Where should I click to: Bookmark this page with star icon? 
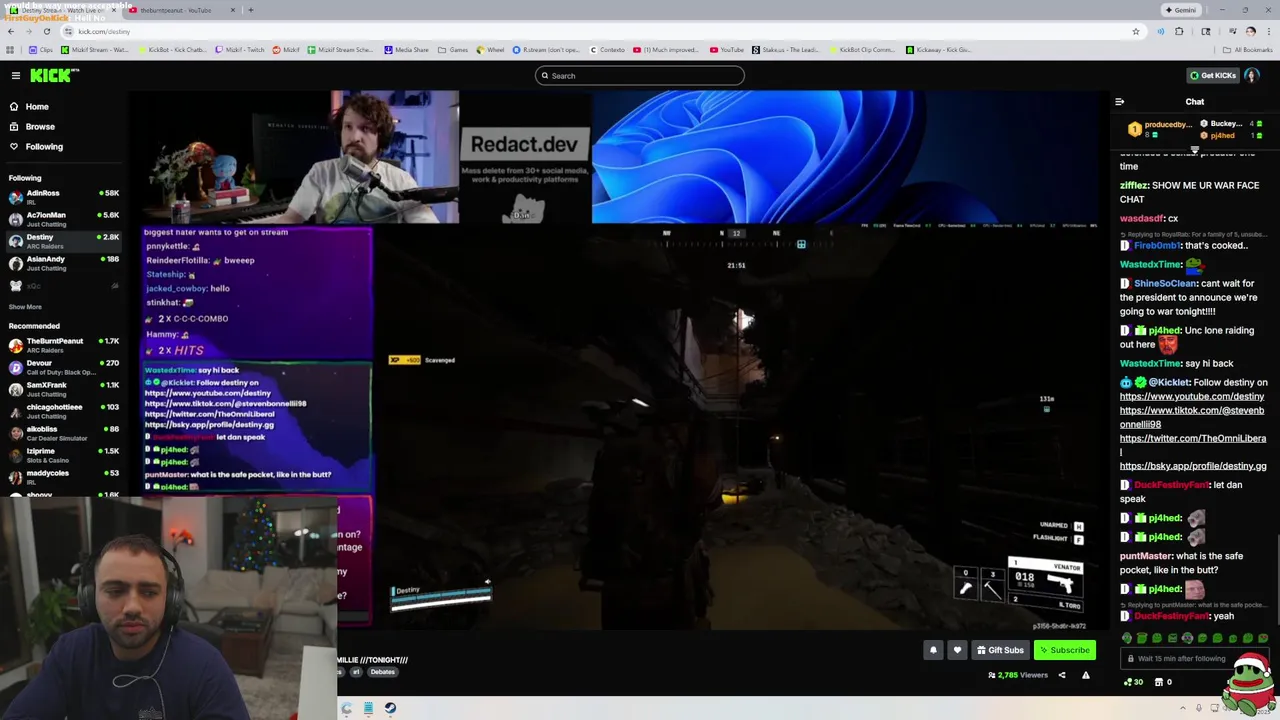point(1135,31)
